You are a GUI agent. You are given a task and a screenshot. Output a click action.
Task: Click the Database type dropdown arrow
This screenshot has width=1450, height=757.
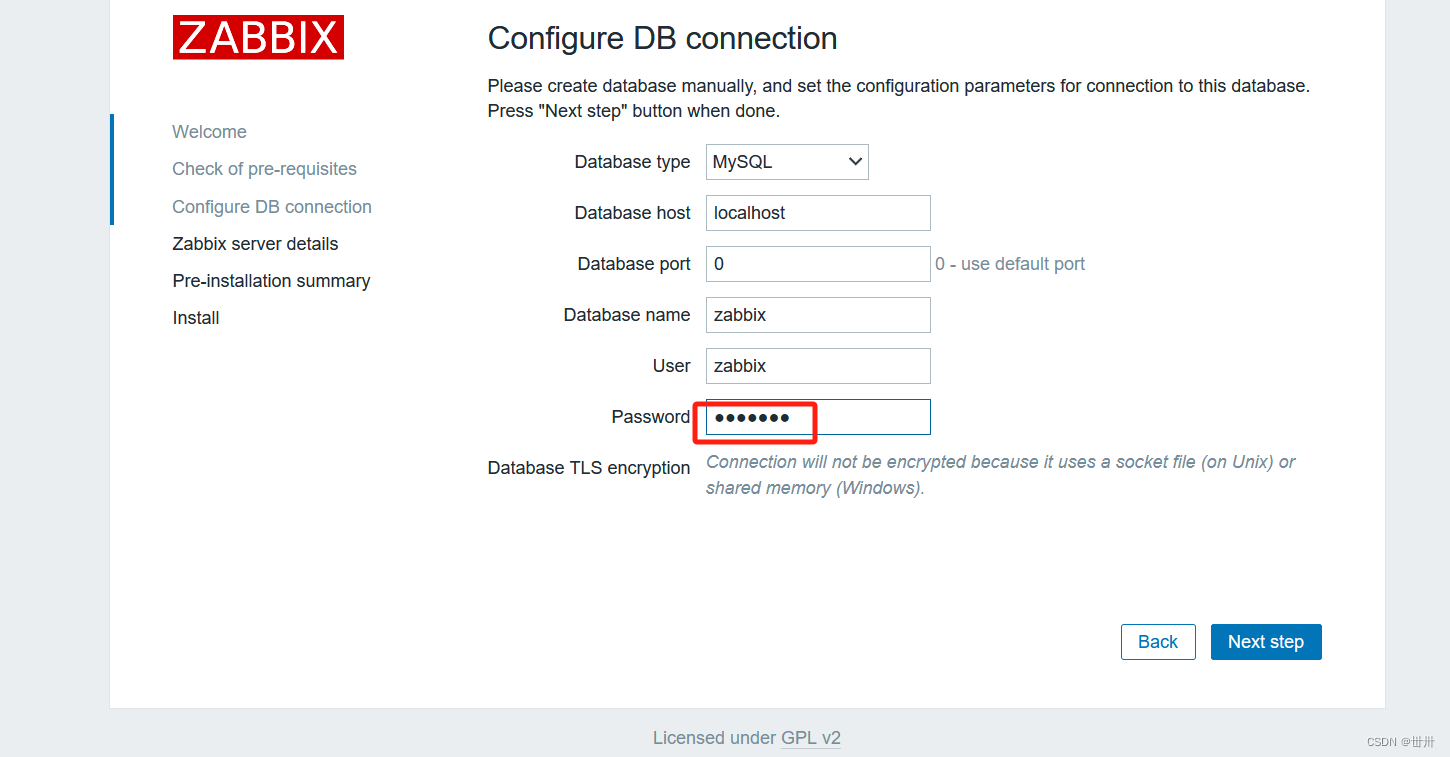855,161
